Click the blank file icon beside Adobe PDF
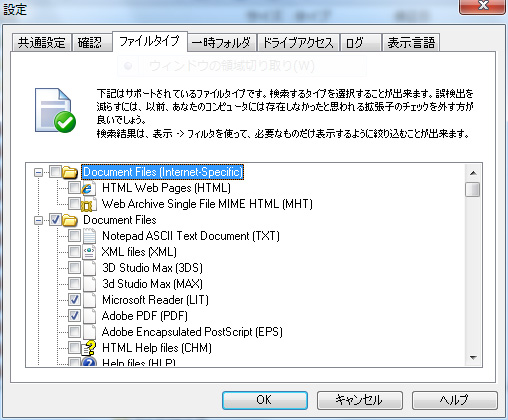 point(89,316)
